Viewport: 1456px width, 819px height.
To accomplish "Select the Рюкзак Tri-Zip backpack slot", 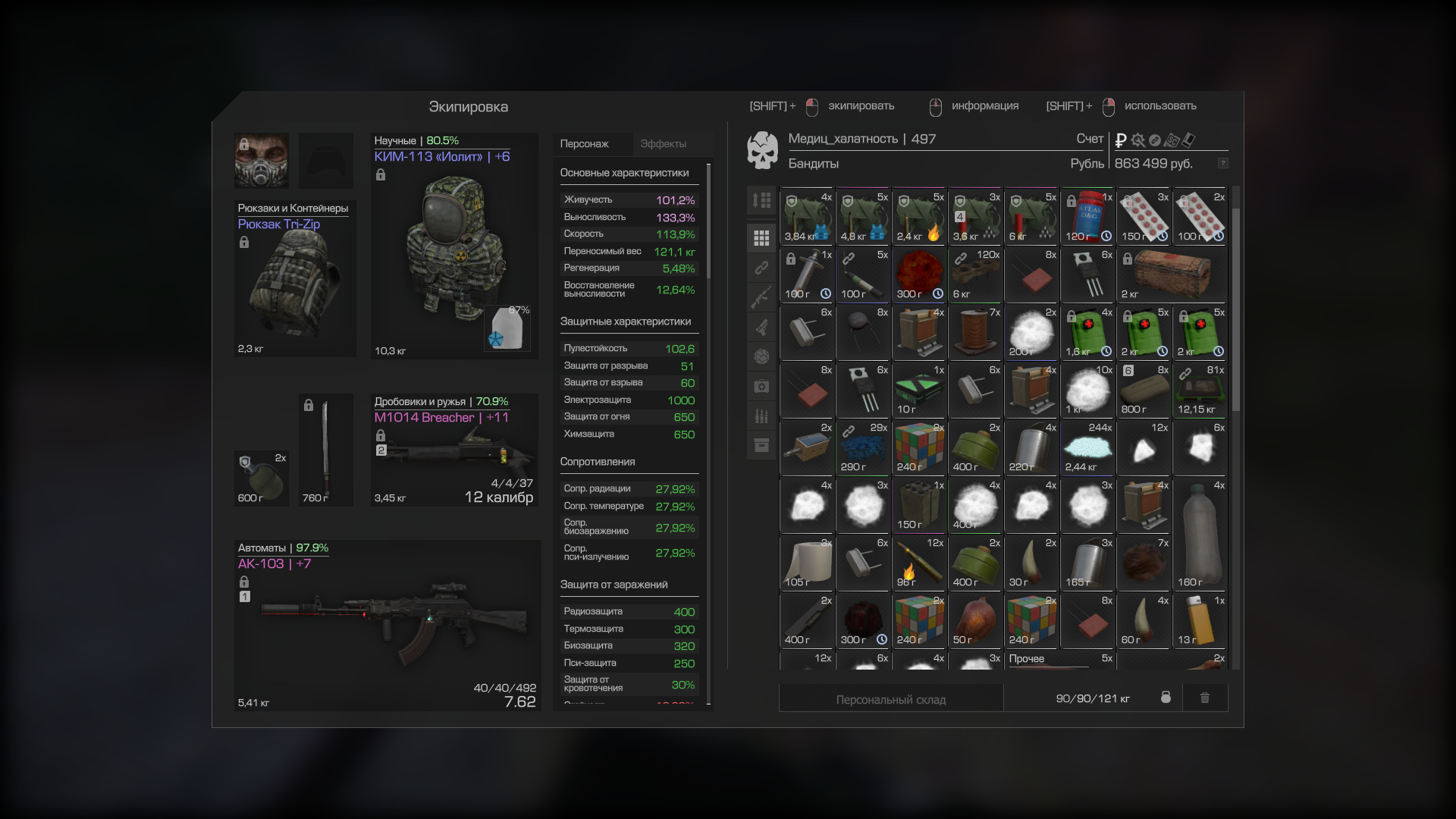I will point(295,278).
